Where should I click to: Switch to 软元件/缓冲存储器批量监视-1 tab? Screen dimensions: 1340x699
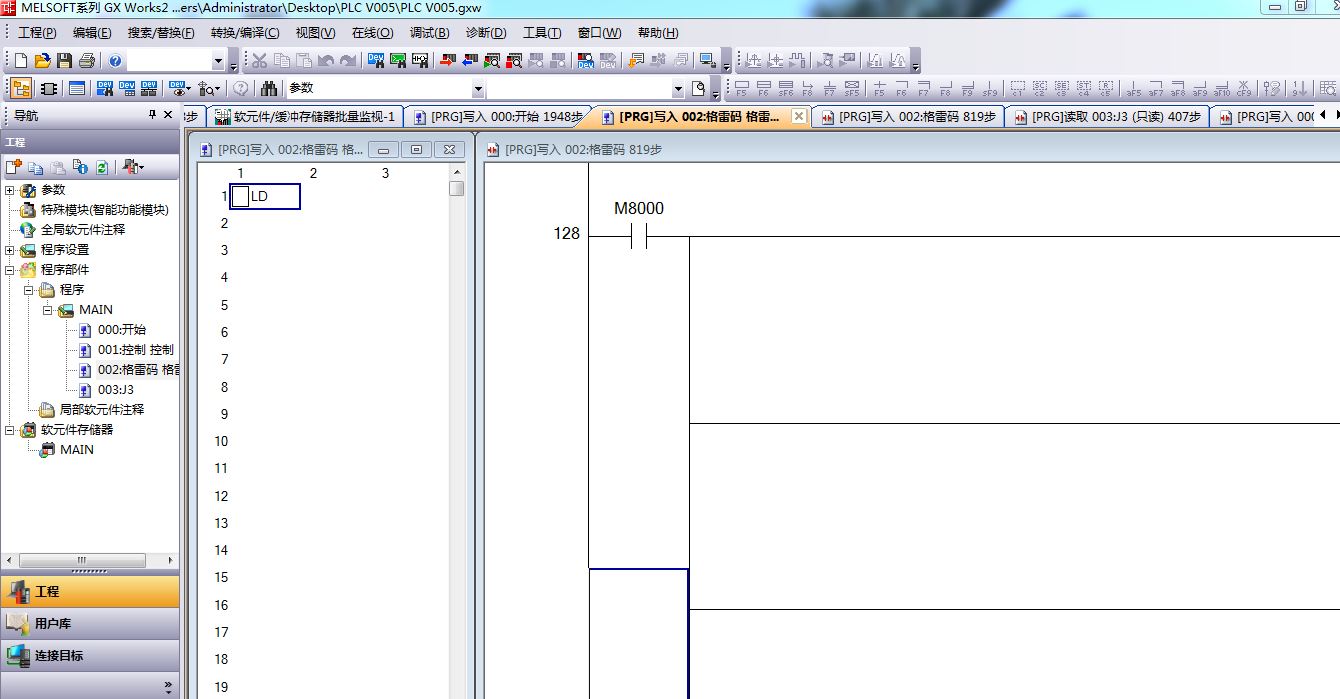coord(306,117)
